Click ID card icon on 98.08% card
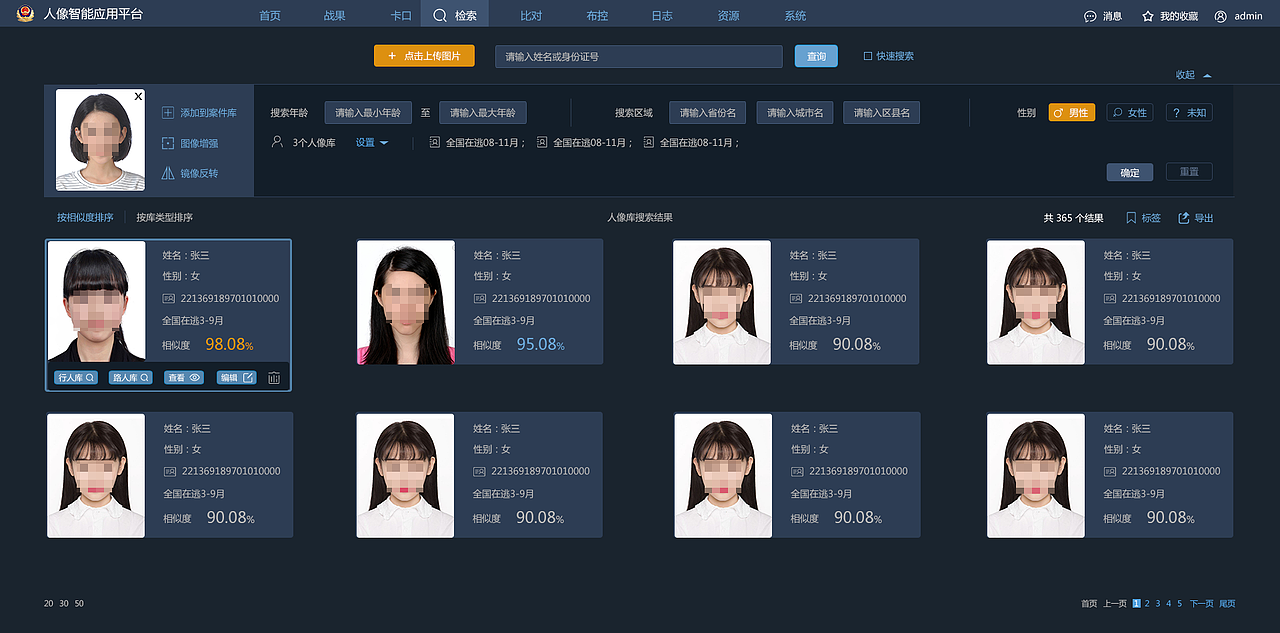Image resolution: width=1280 pixels, height=633 pixels. (168, 298)
